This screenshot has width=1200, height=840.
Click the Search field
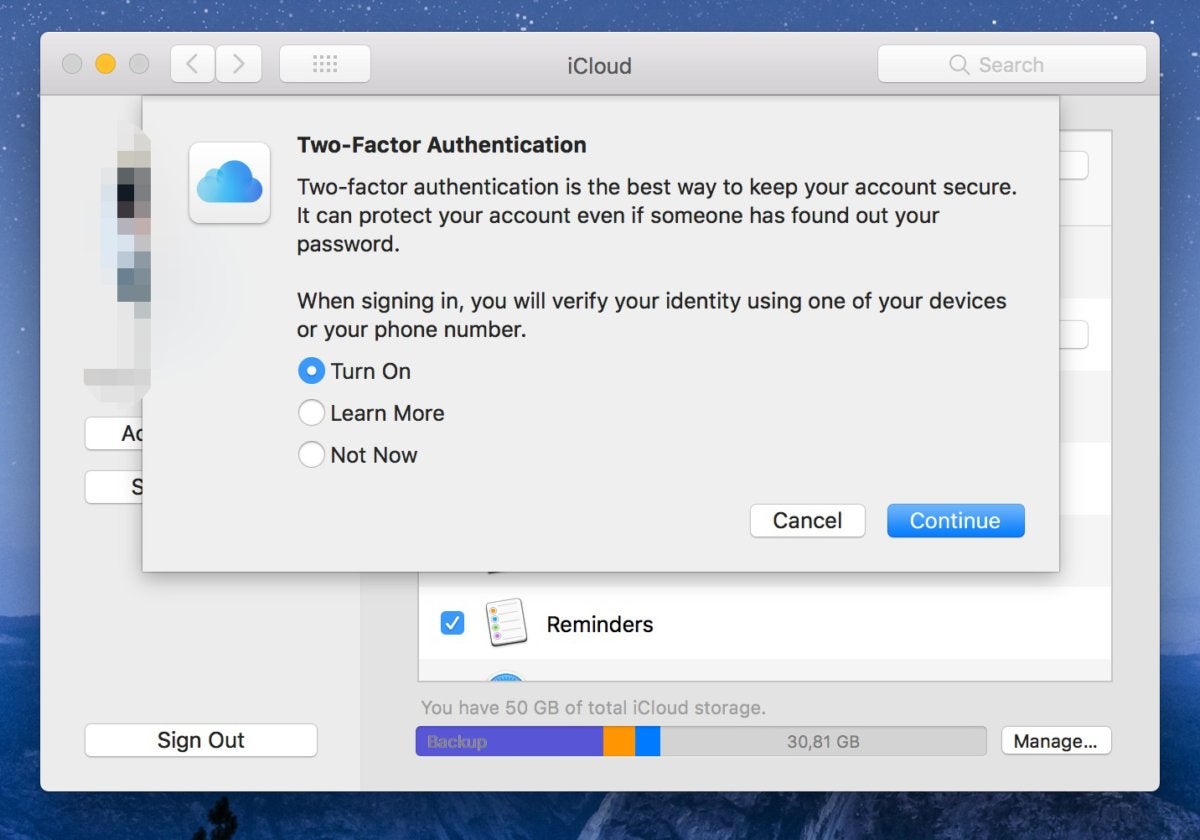(1012, 65)
